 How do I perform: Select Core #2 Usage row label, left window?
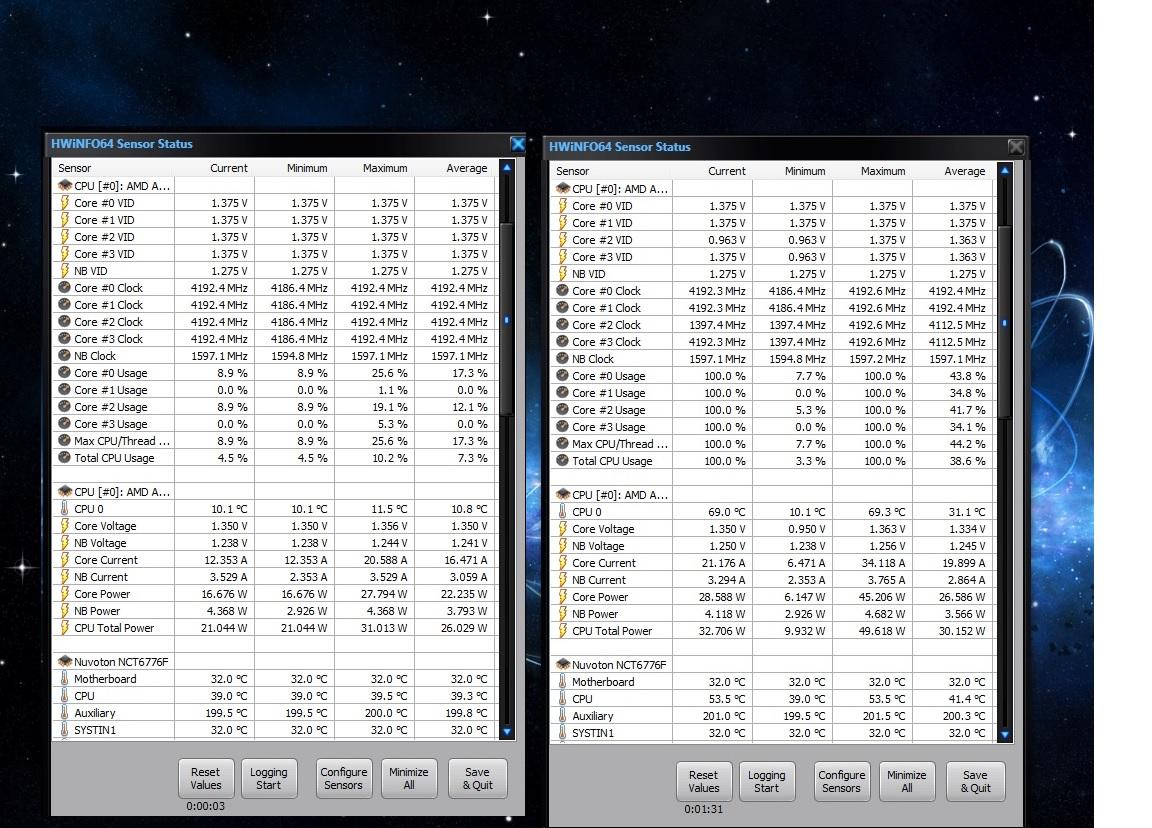point(110,407)
